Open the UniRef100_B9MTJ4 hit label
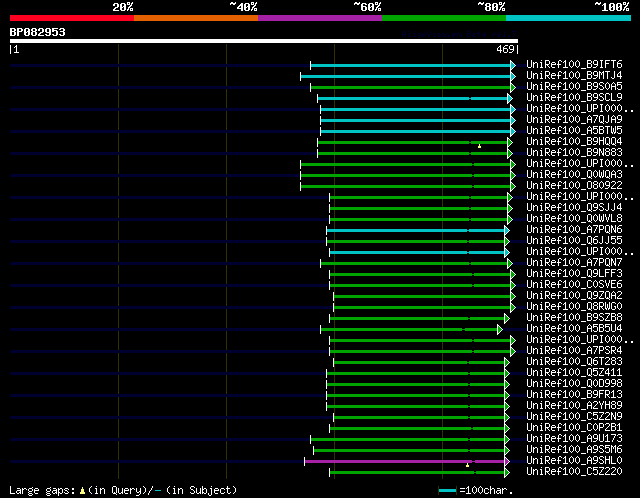640x498 pixels. click(574, 76)
